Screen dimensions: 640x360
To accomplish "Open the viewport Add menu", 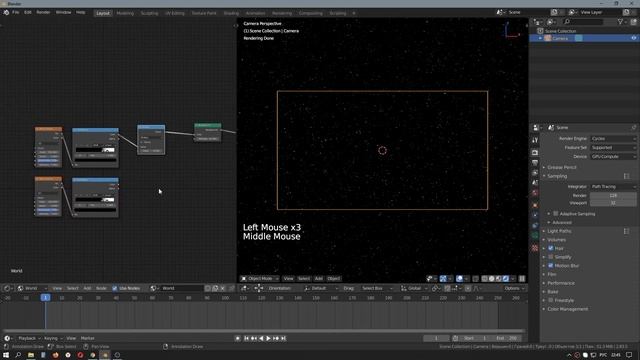I will pyautogui.click(x=319, y=279).
